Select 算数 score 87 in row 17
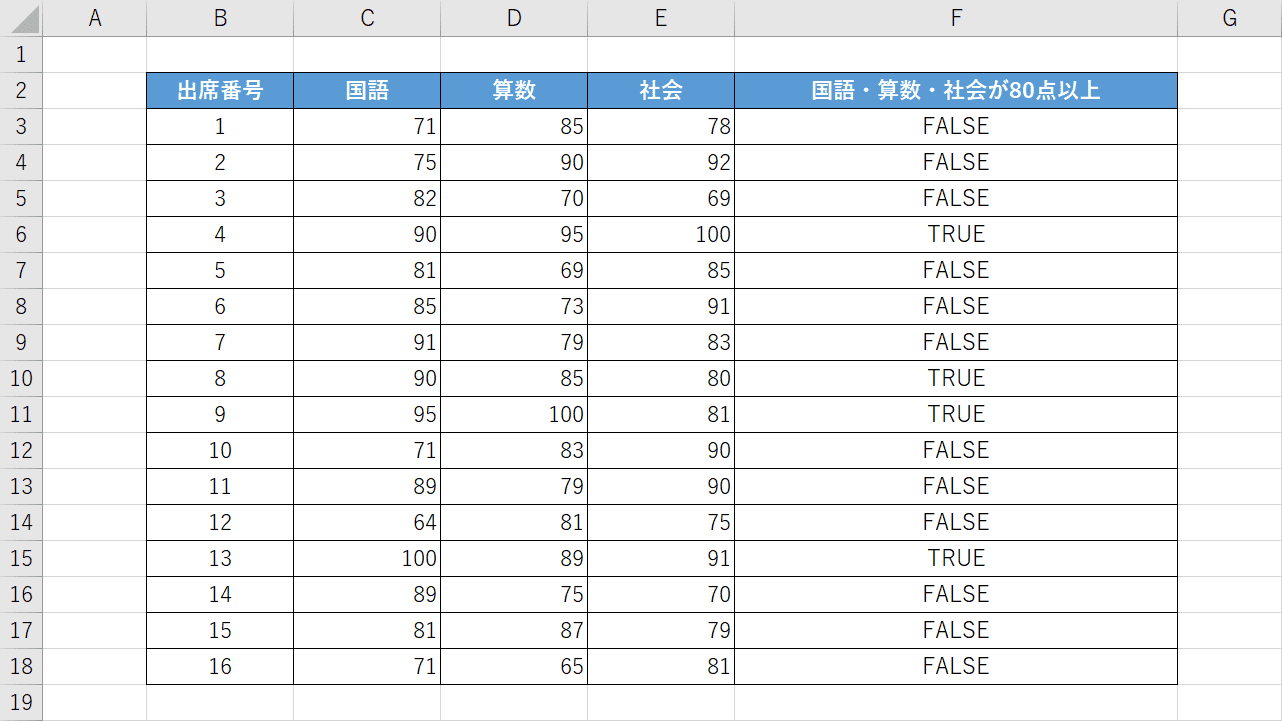This screenshot has height=721, width=1282. 514,630
